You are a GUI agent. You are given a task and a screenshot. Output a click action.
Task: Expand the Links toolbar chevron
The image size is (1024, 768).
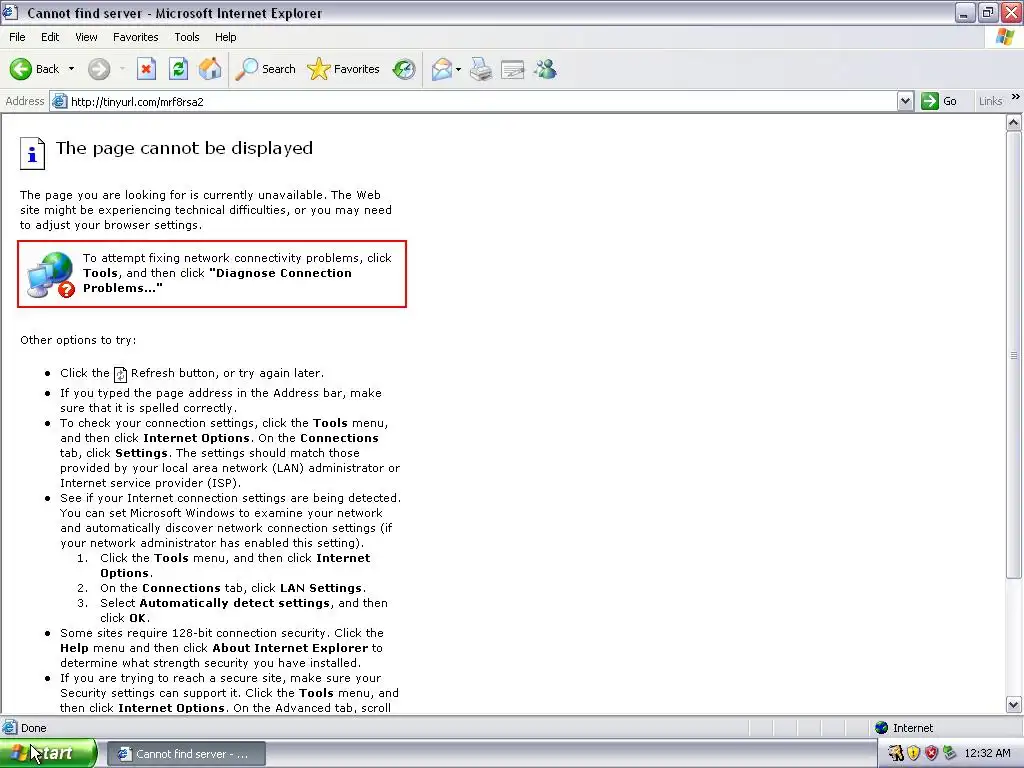(1016, 97)
